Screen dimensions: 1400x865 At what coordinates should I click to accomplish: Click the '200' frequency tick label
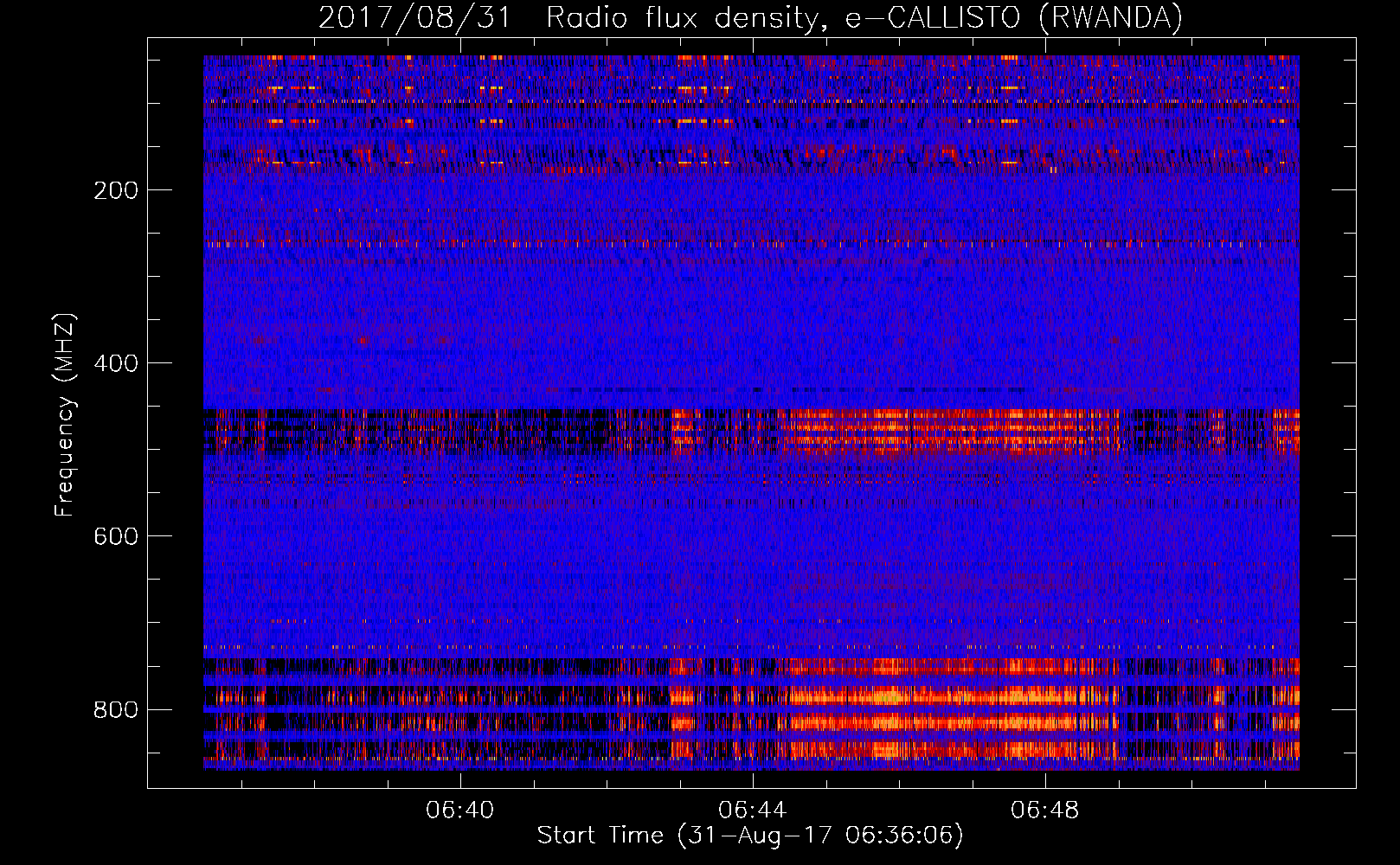(x=116, y=190)
